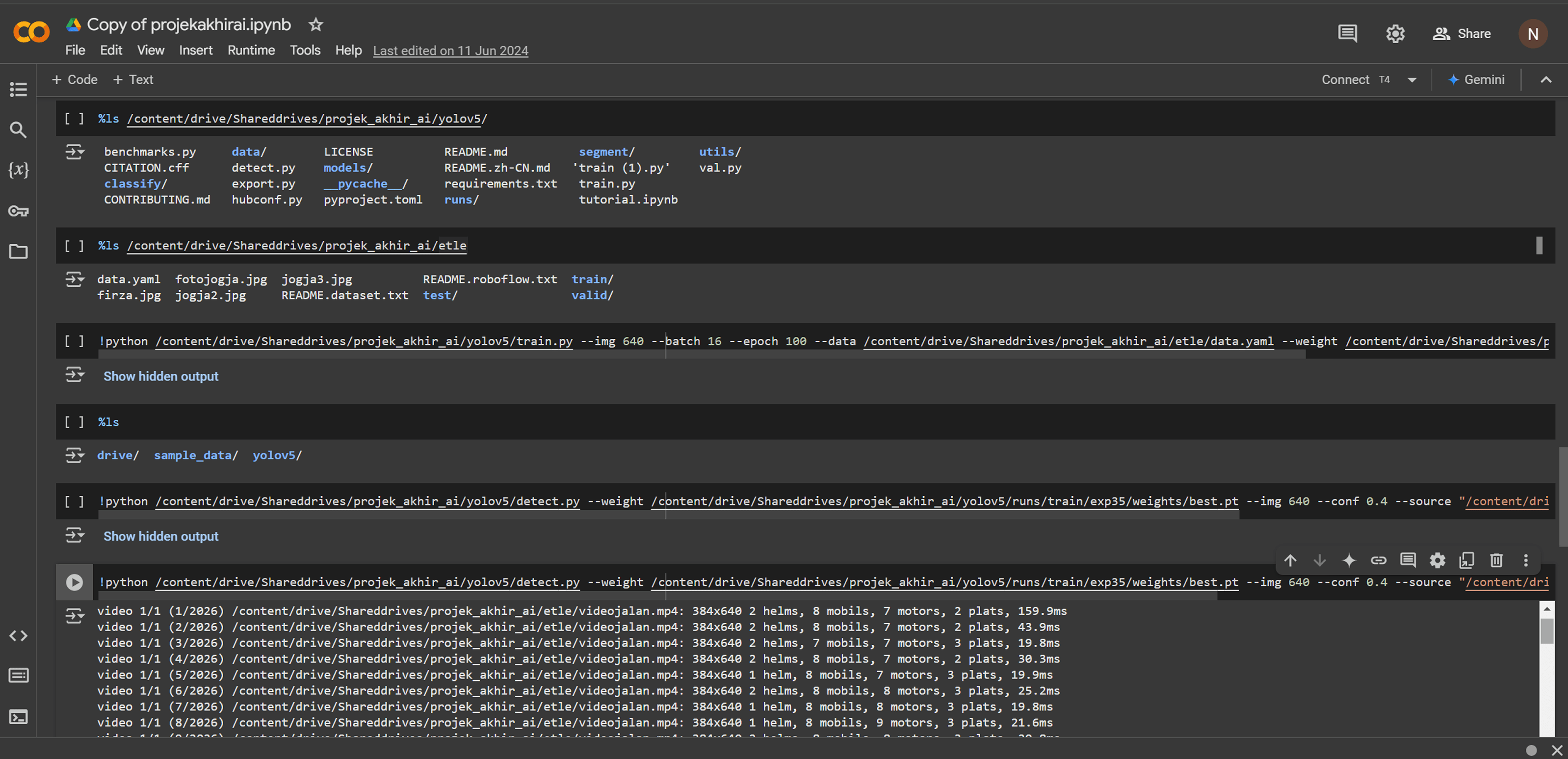Click the status circle indicator at bottom
Viewport: 1568px width, 759px height.
[1532, 750]
